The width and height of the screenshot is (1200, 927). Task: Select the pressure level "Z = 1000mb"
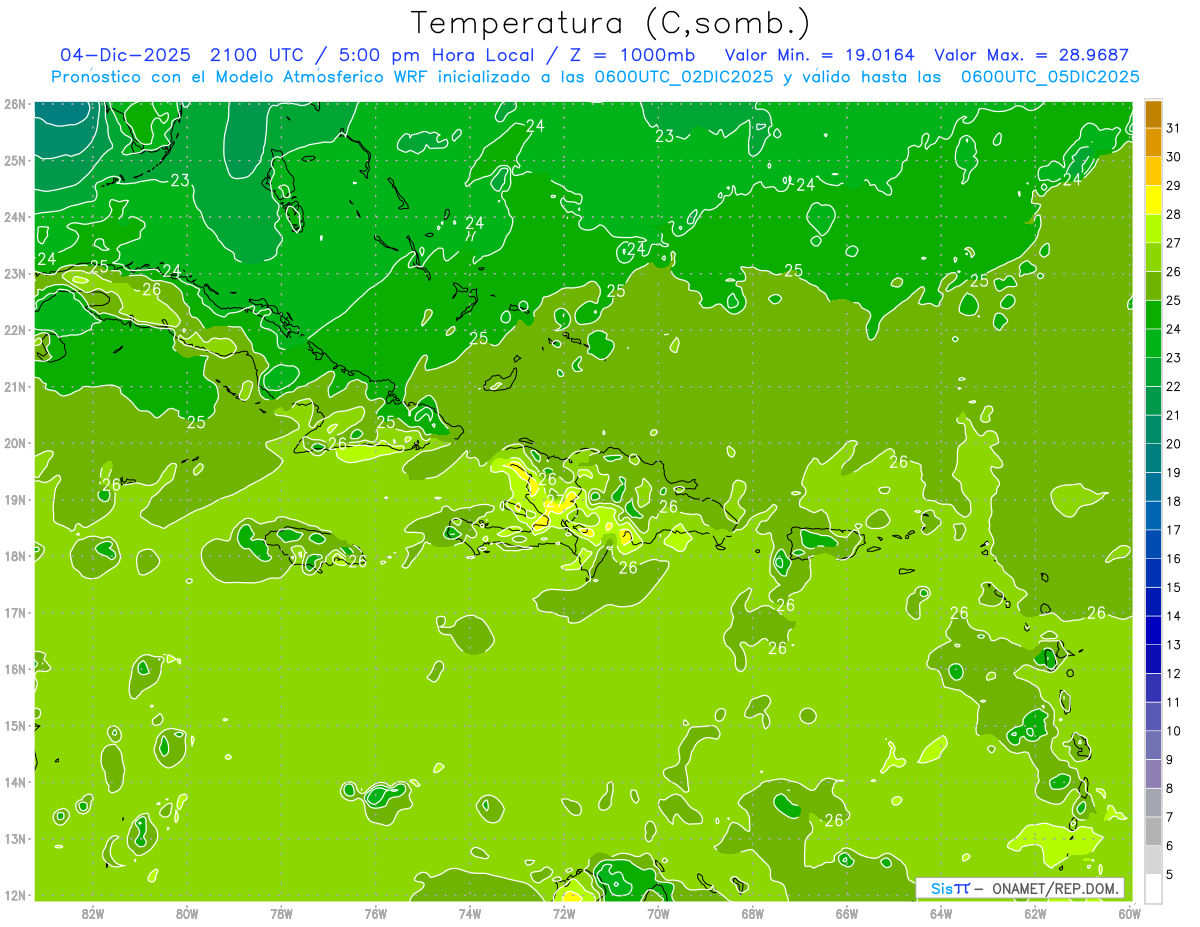[632, 55]
